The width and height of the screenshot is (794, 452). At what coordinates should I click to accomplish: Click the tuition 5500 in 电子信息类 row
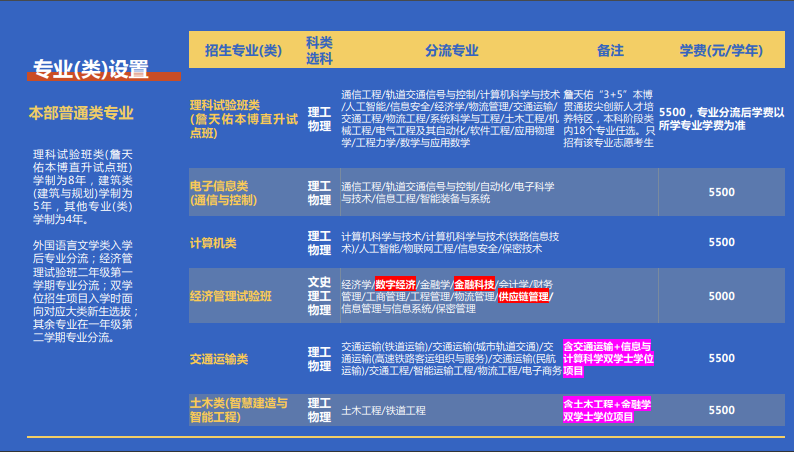(x=722, y=192)
